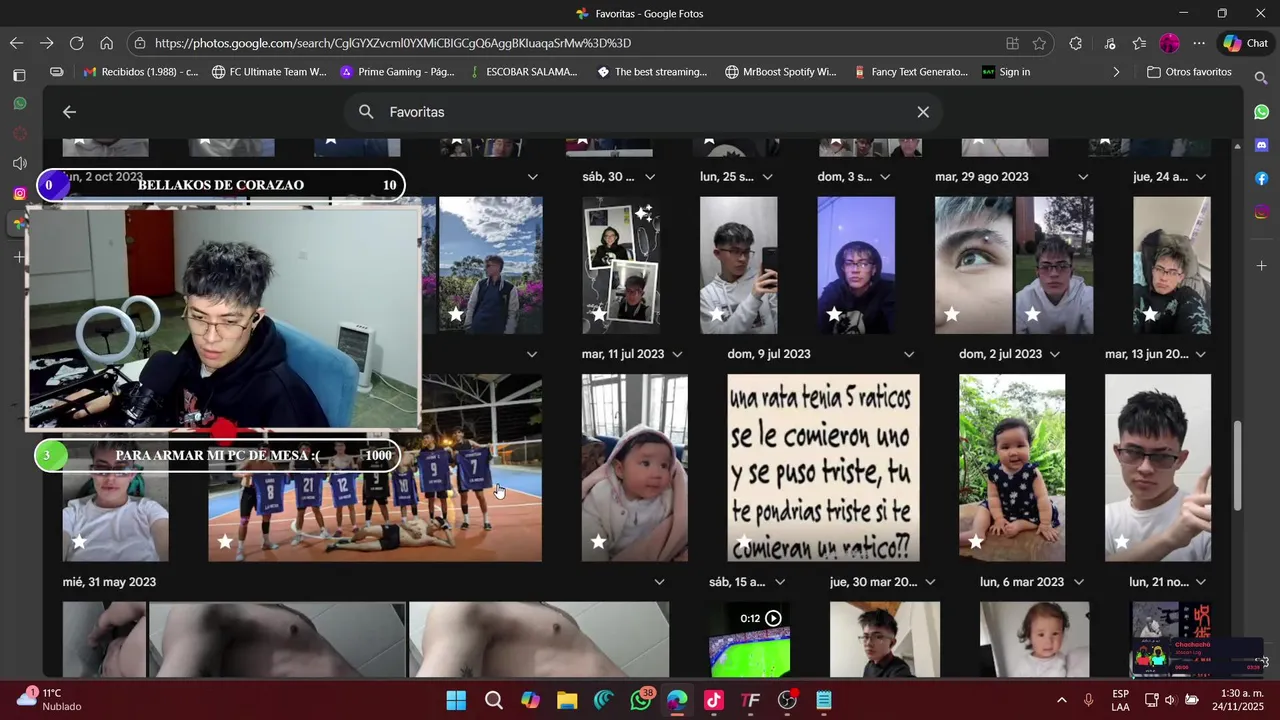Show more bookmarks with the chevron arrow
Image resolution: width=1280 pixels, height=720 pixels.
(x=1116, y=72)
